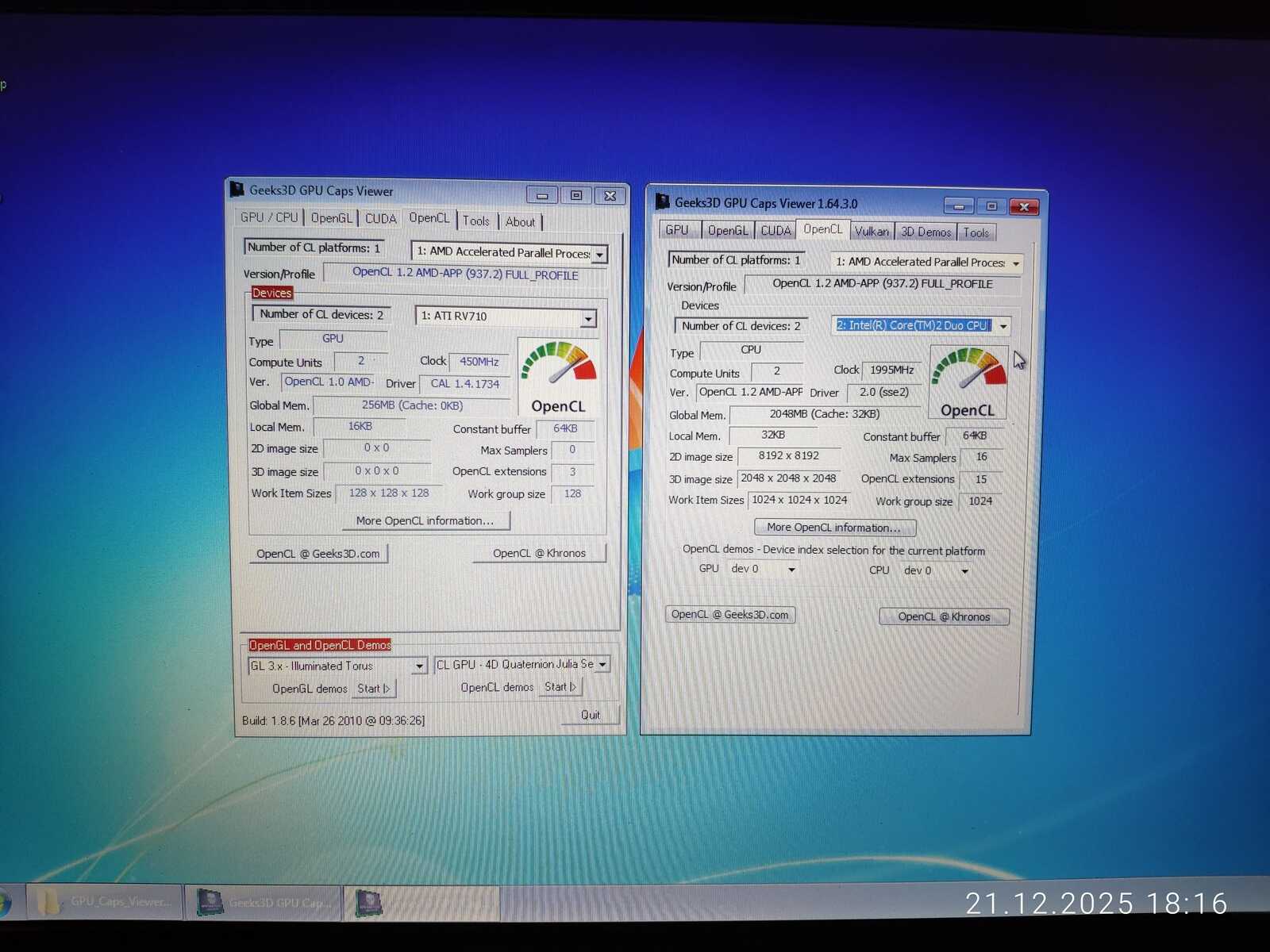The height and width of the screenshot is (952, 1270).
Task: Open 'OpenCL @ Geeks3D.com' in Build 1.8.6 window
Action: 318,554
